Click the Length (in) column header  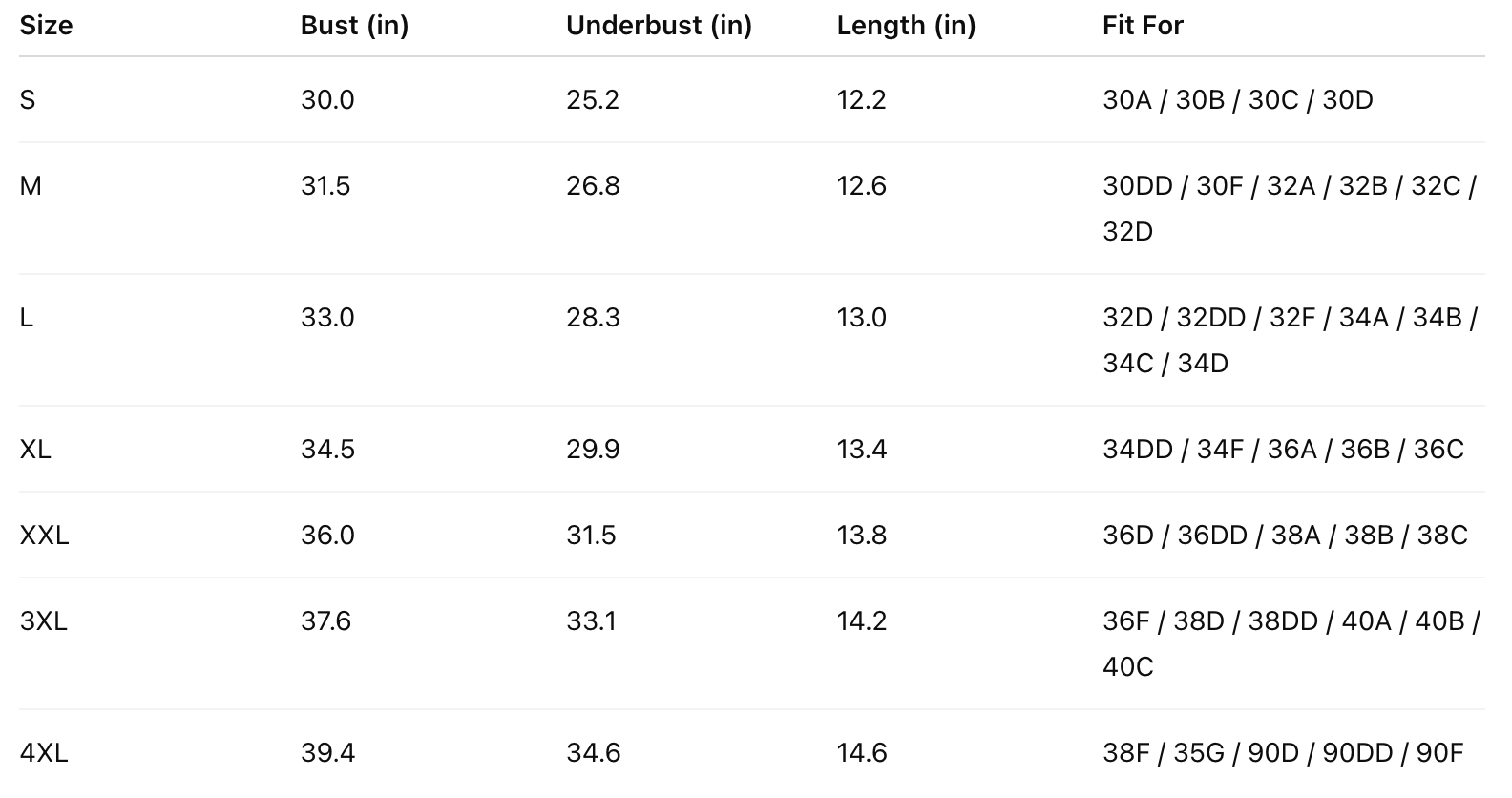(906, 26)
